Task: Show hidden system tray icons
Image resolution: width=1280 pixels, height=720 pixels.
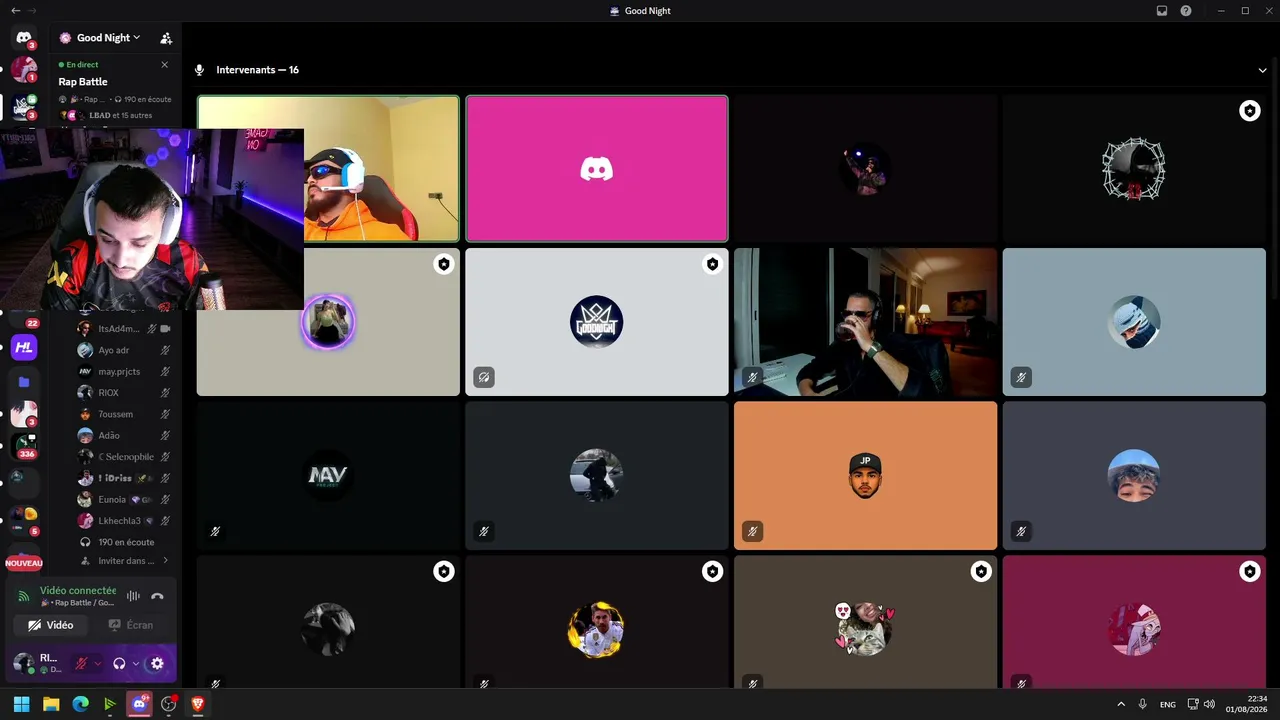Action: [1120, 704]
